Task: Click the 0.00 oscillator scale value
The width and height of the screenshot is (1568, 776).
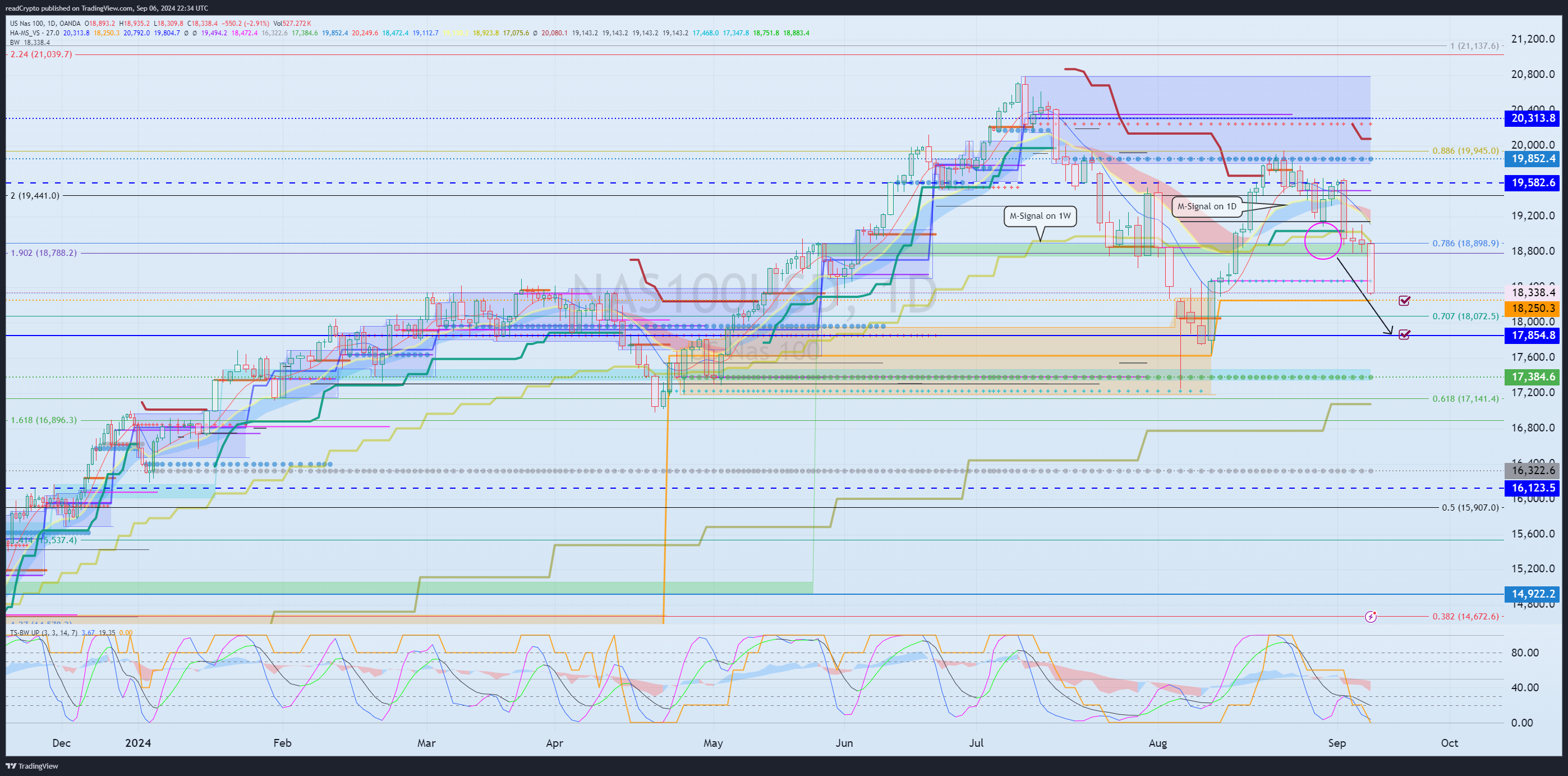Action: (x=1523, y=723)
